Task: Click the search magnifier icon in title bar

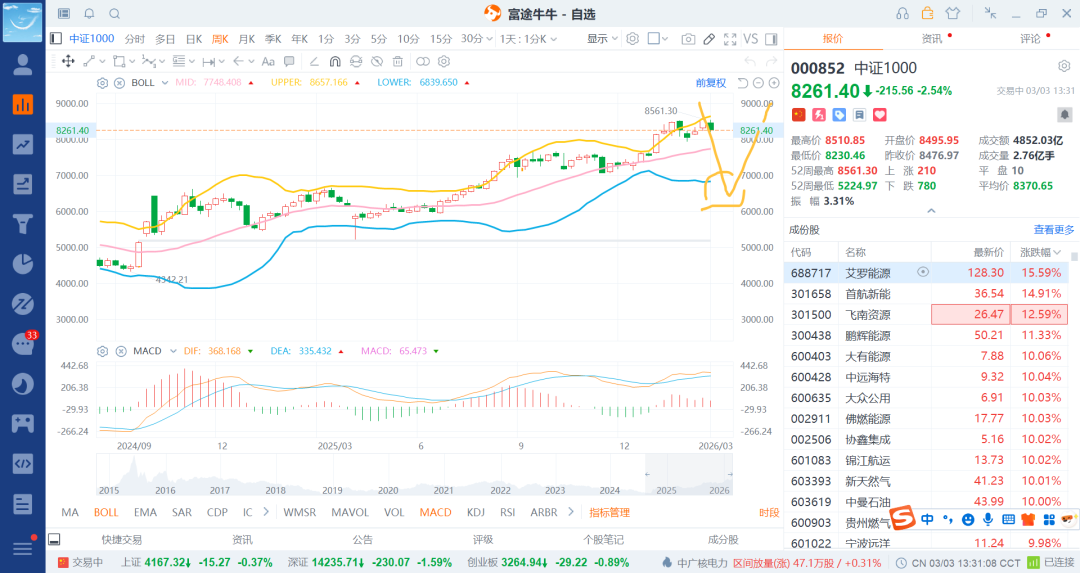Action: coord(114,13)
